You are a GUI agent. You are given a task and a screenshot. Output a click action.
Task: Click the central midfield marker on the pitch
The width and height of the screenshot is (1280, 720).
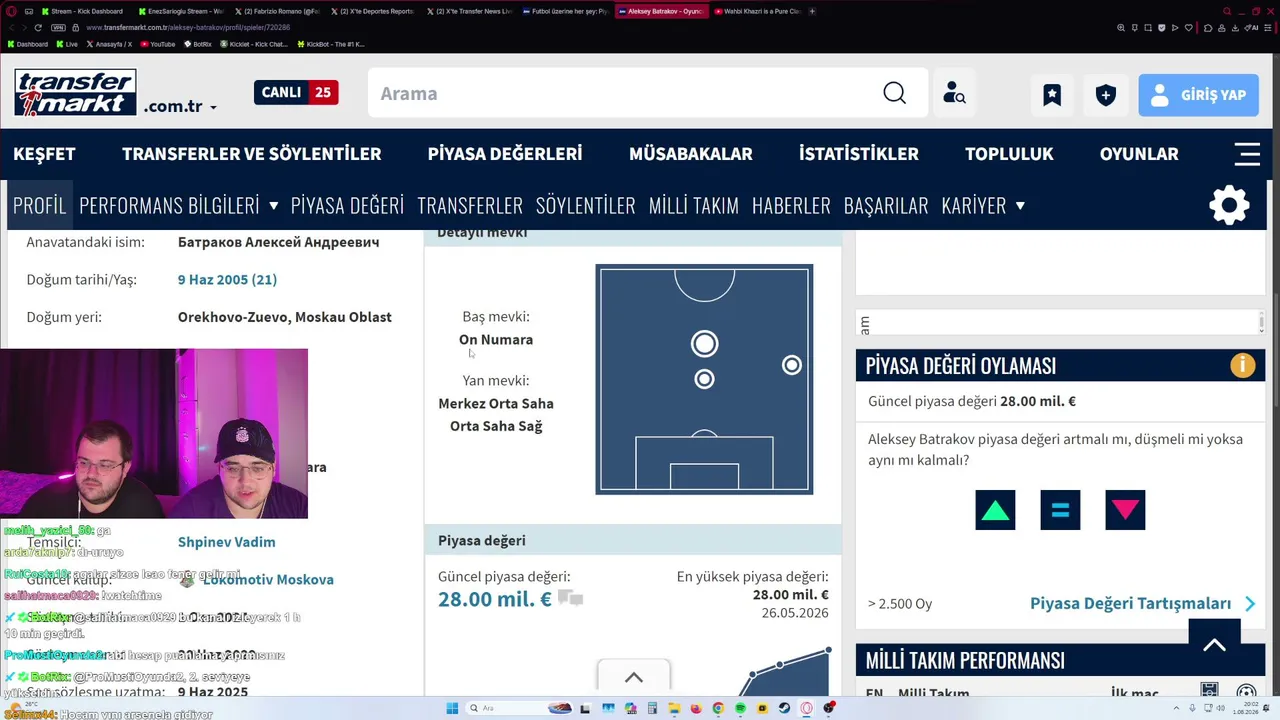(704, 379)
